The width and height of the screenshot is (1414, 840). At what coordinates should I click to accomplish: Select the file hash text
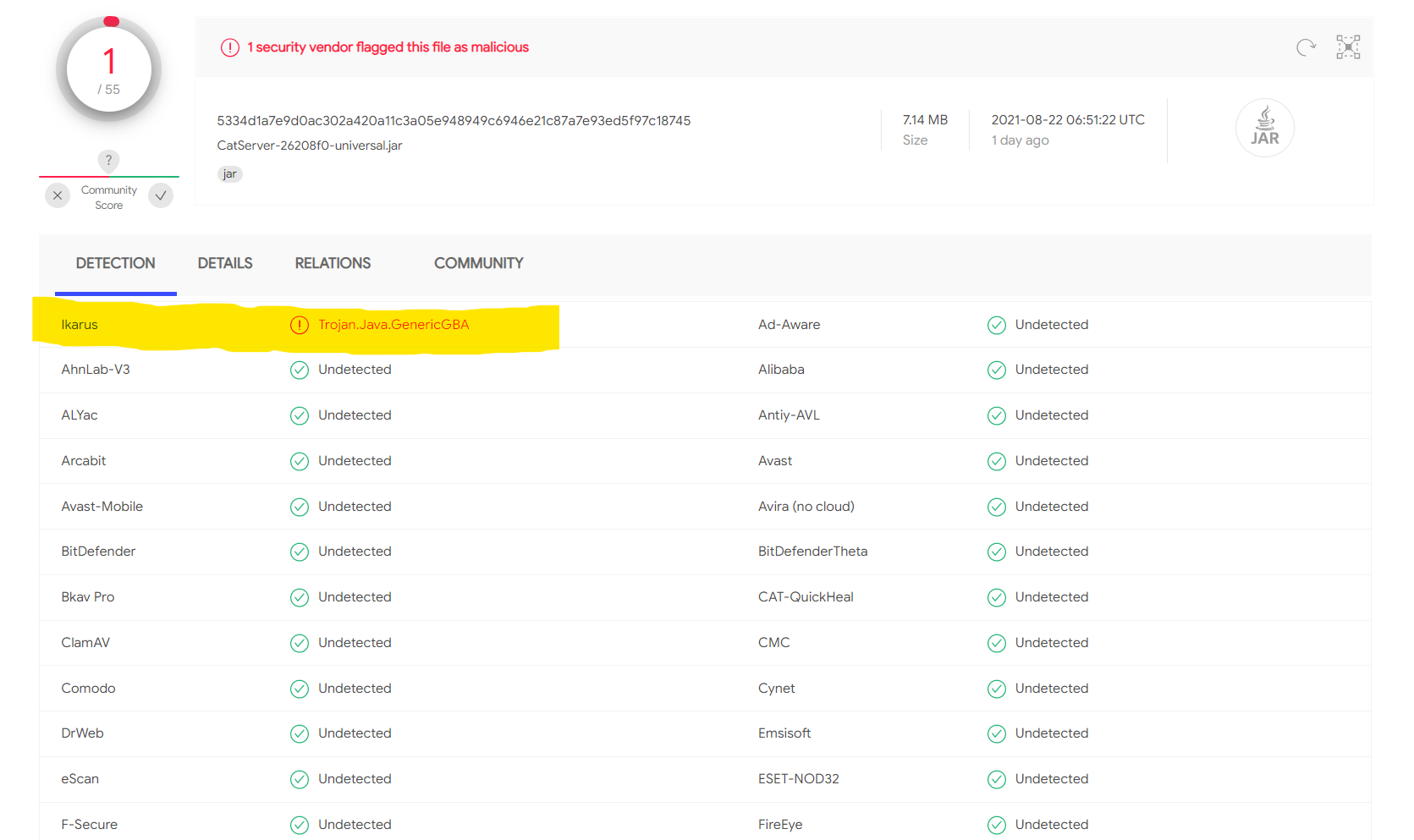tap(454, 120)
